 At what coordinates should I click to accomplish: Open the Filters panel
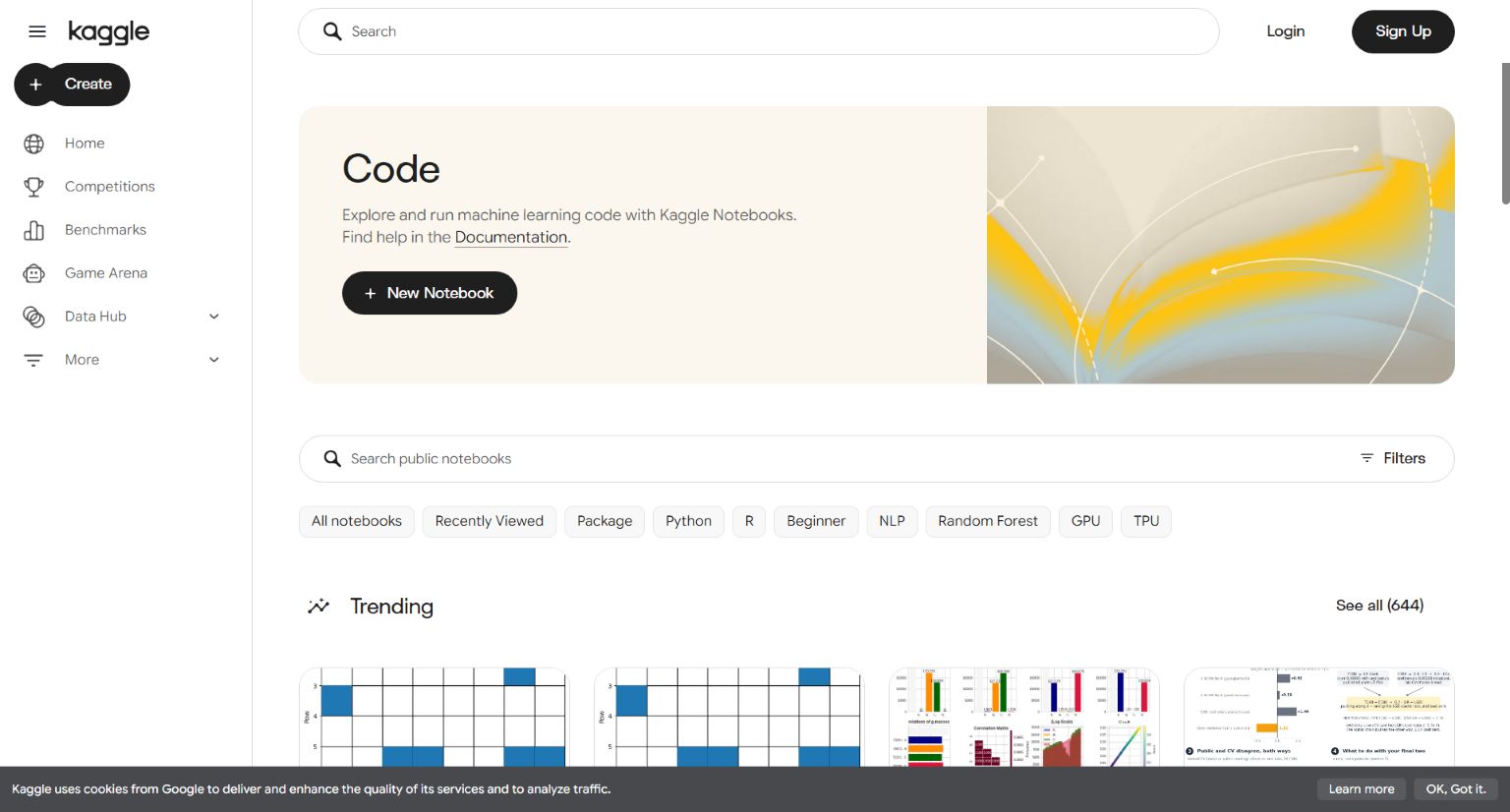(x=1392, y=458)
